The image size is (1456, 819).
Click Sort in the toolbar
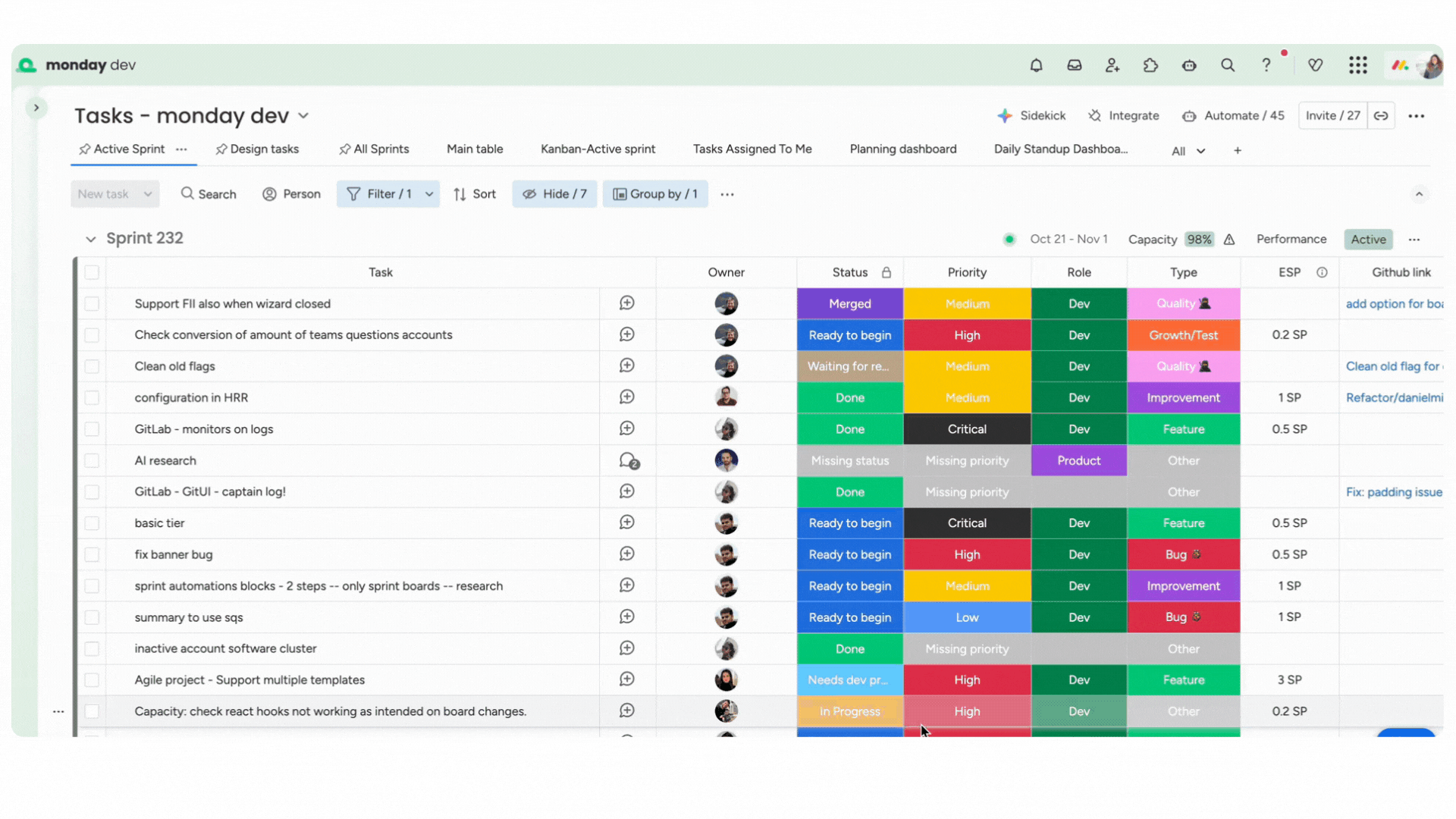(475, 194)
